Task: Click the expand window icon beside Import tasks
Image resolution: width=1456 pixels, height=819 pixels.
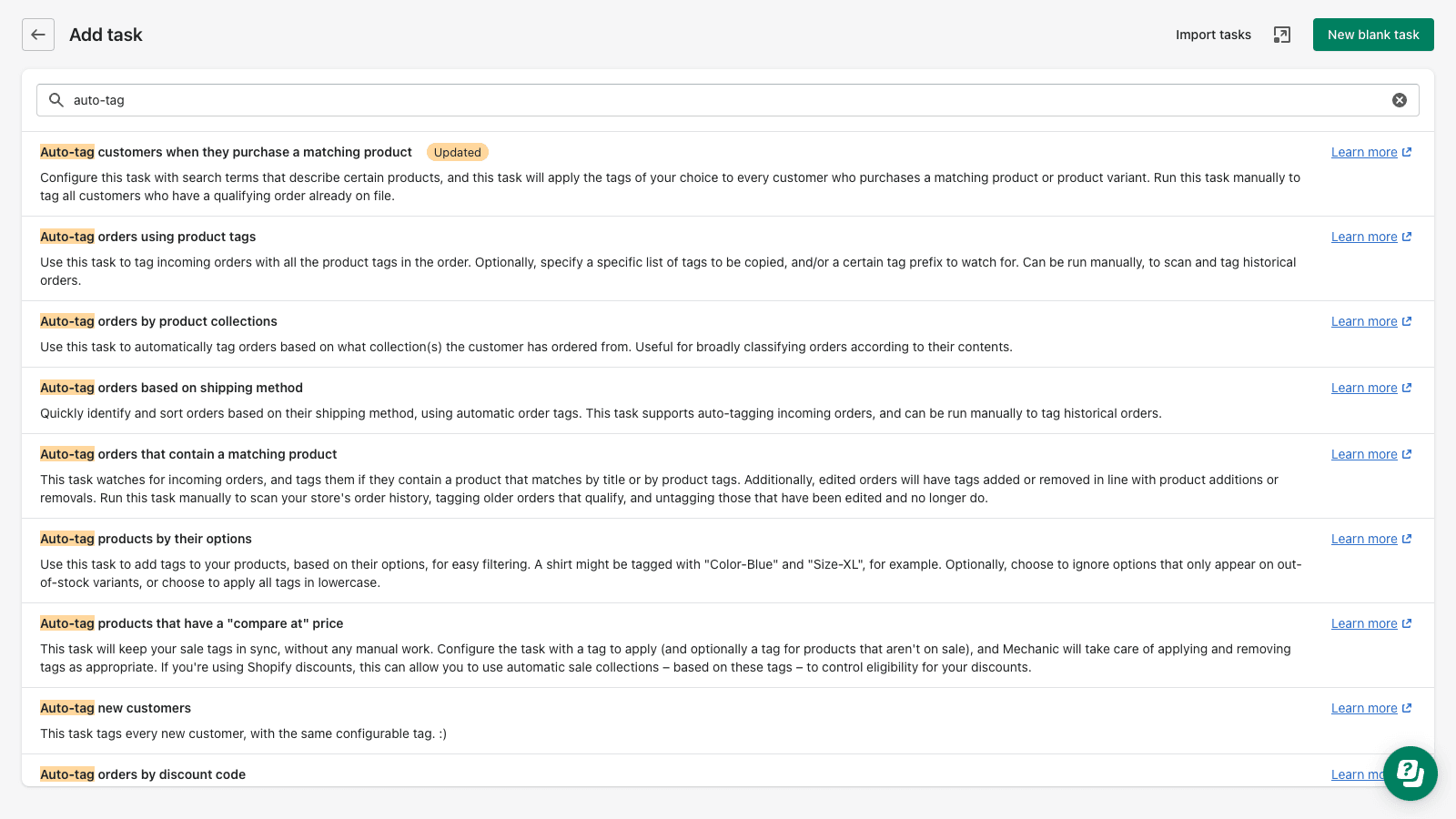Action: point(1282,35)
